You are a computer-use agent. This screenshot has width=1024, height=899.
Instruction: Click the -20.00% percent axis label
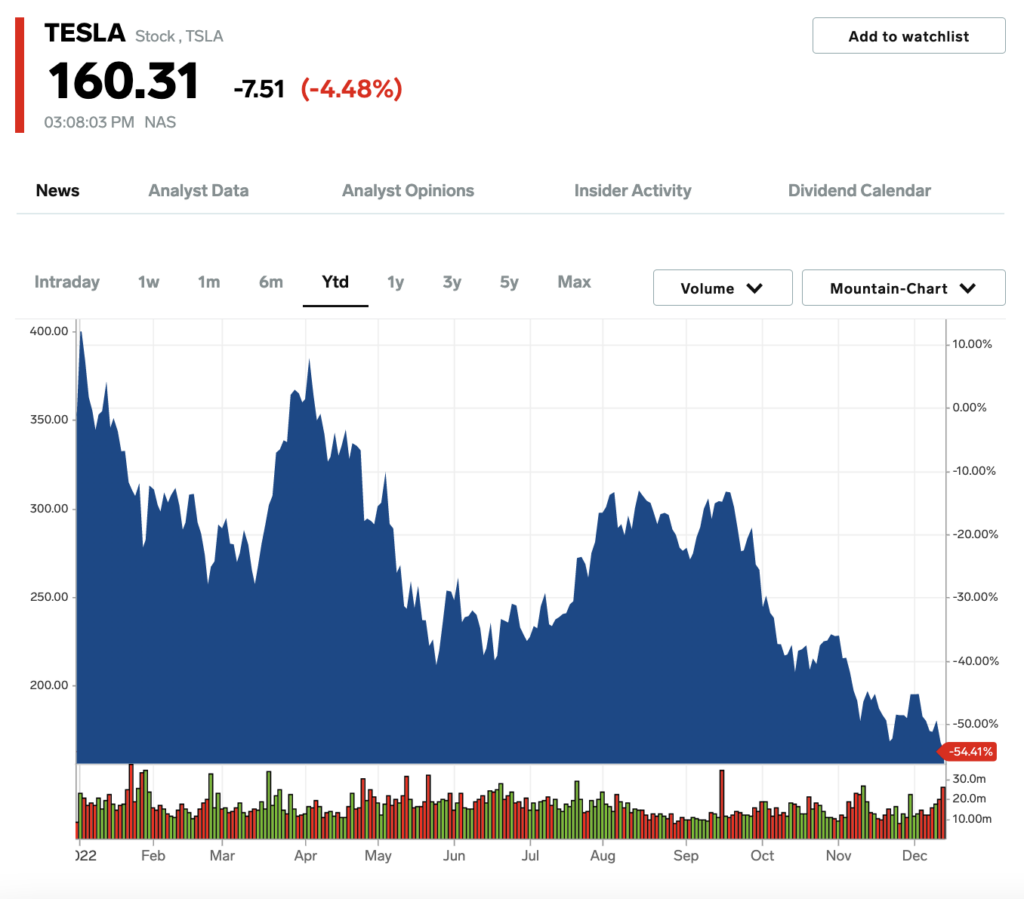974,534
